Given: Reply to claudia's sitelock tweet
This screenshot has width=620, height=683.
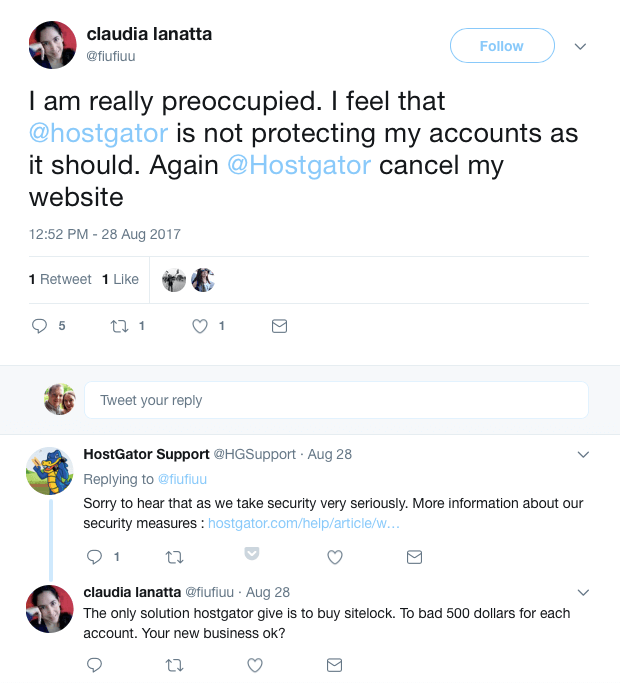Looking at the screenshot, I should coord(95,665).
